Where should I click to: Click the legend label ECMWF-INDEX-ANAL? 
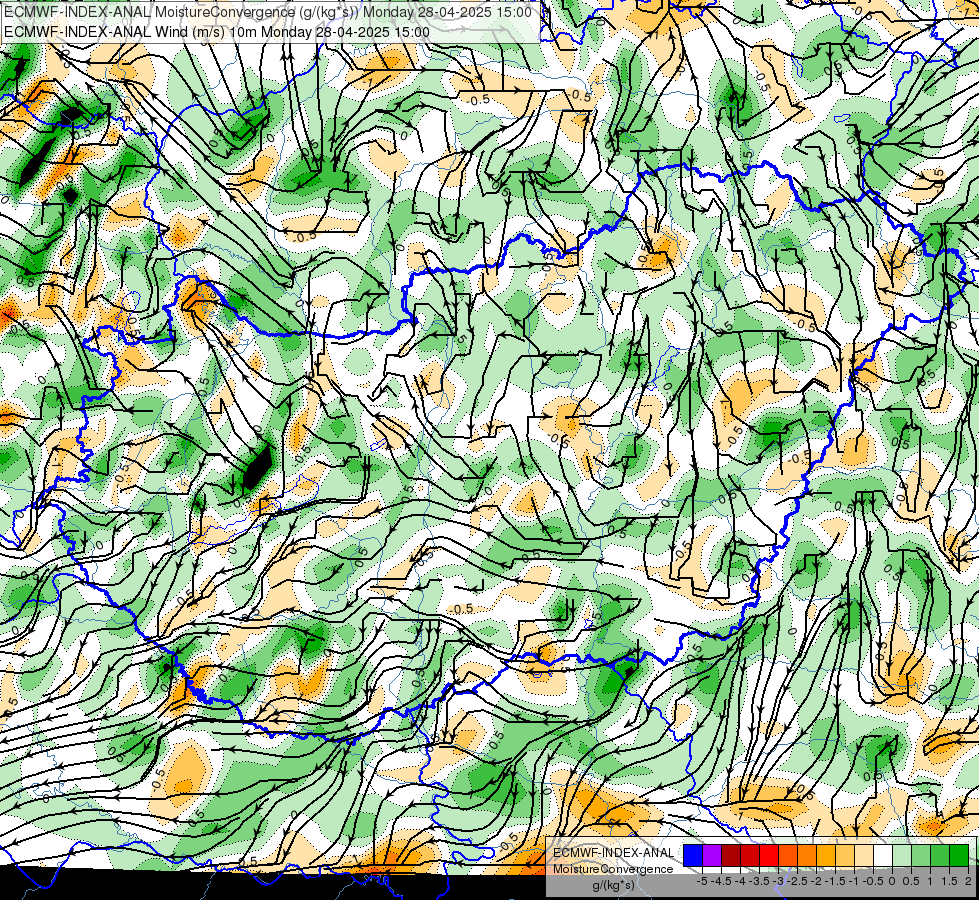(x=614, y=853)
